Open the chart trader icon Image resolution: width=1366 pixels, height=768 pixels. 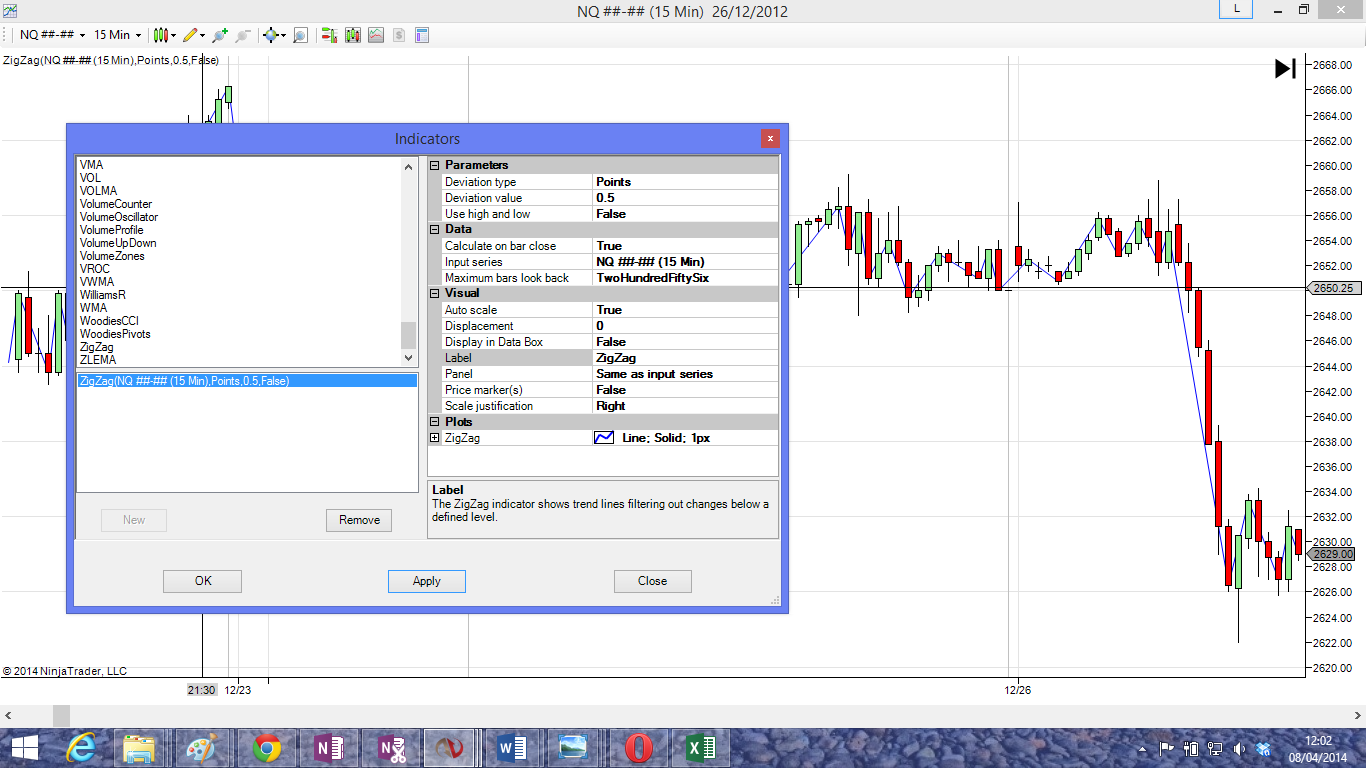[x=329, y=35]
